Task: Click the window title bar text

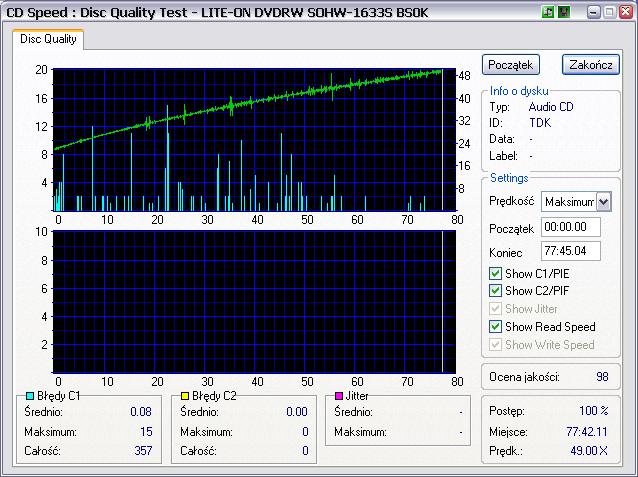Action: coord(217,12)
